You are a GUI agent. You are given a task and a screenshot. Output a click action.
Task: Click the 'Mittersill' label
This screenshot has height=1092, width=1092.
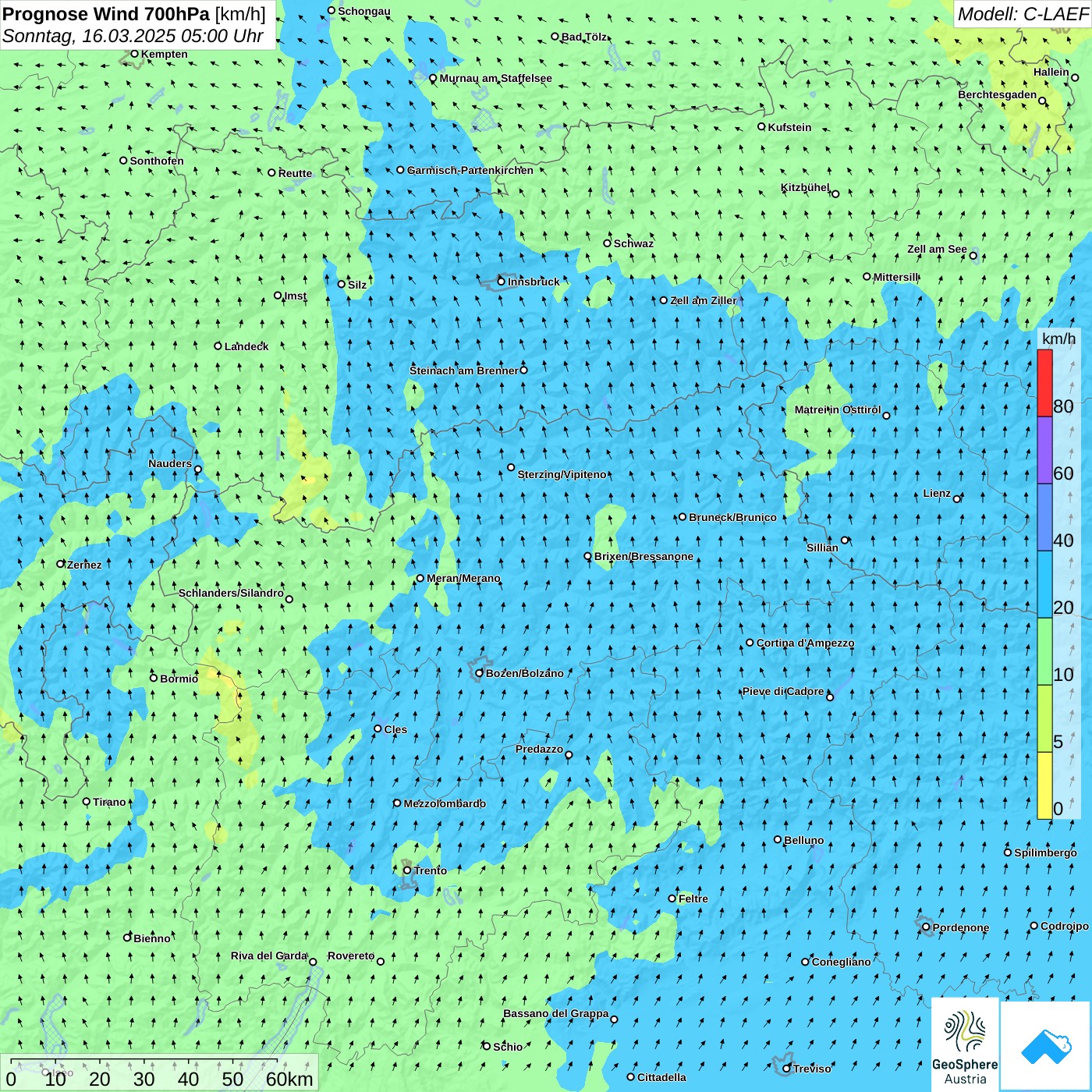pyautogui.click(x=896, y=277)
